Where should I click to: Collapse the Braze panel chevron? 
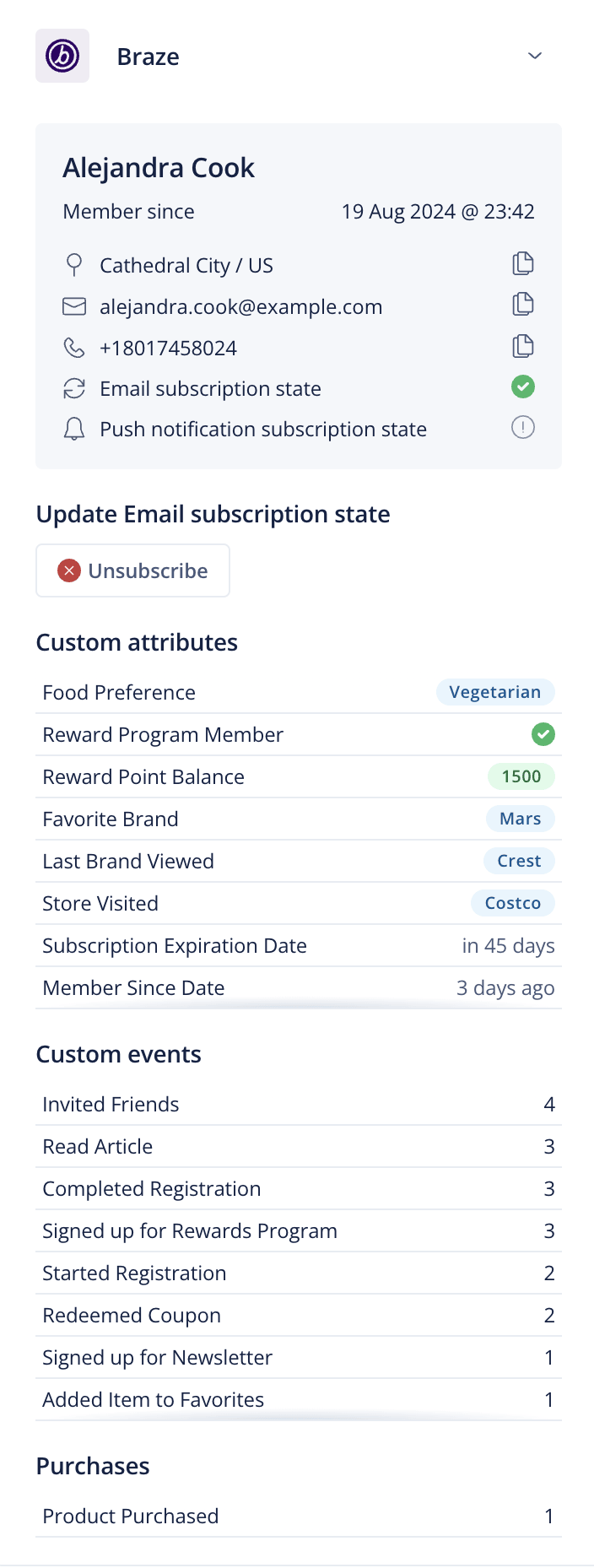click(534, 56)
